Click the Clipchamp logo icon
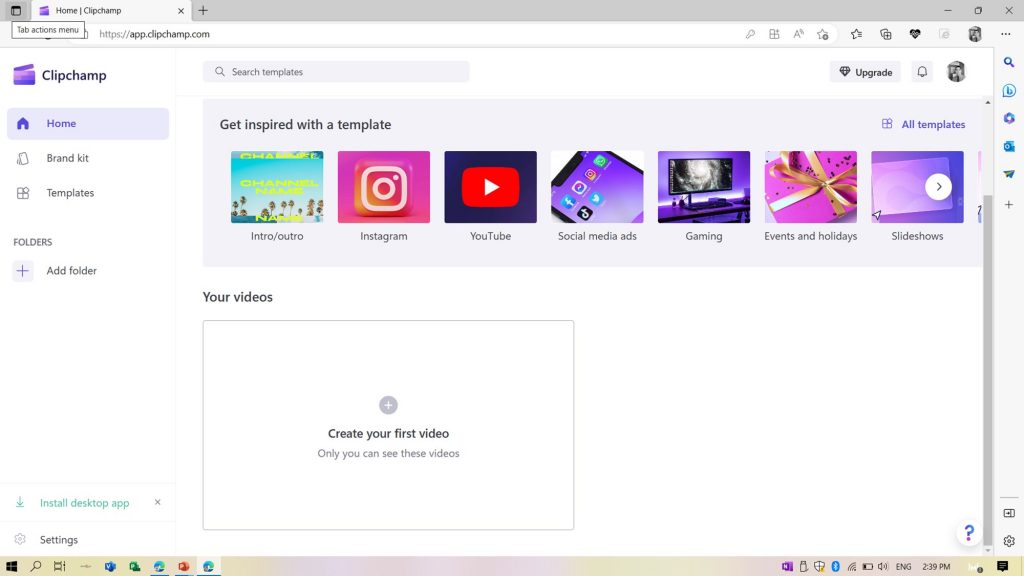Screen dimensions: 1024x576 [x=24, y=75]
